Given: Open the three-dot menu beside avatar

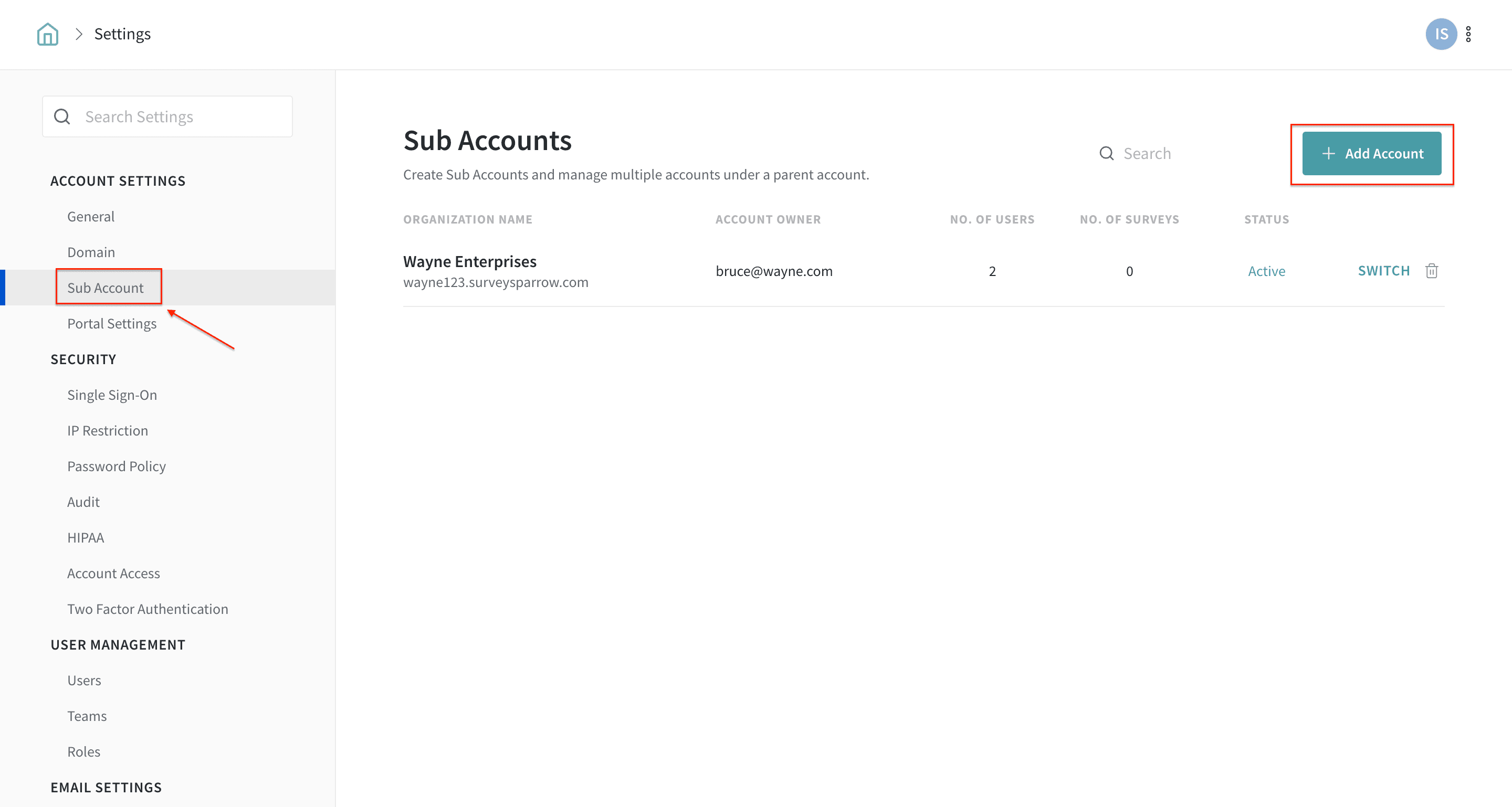Looking at the screenshot, I should tap(1468, 34).
